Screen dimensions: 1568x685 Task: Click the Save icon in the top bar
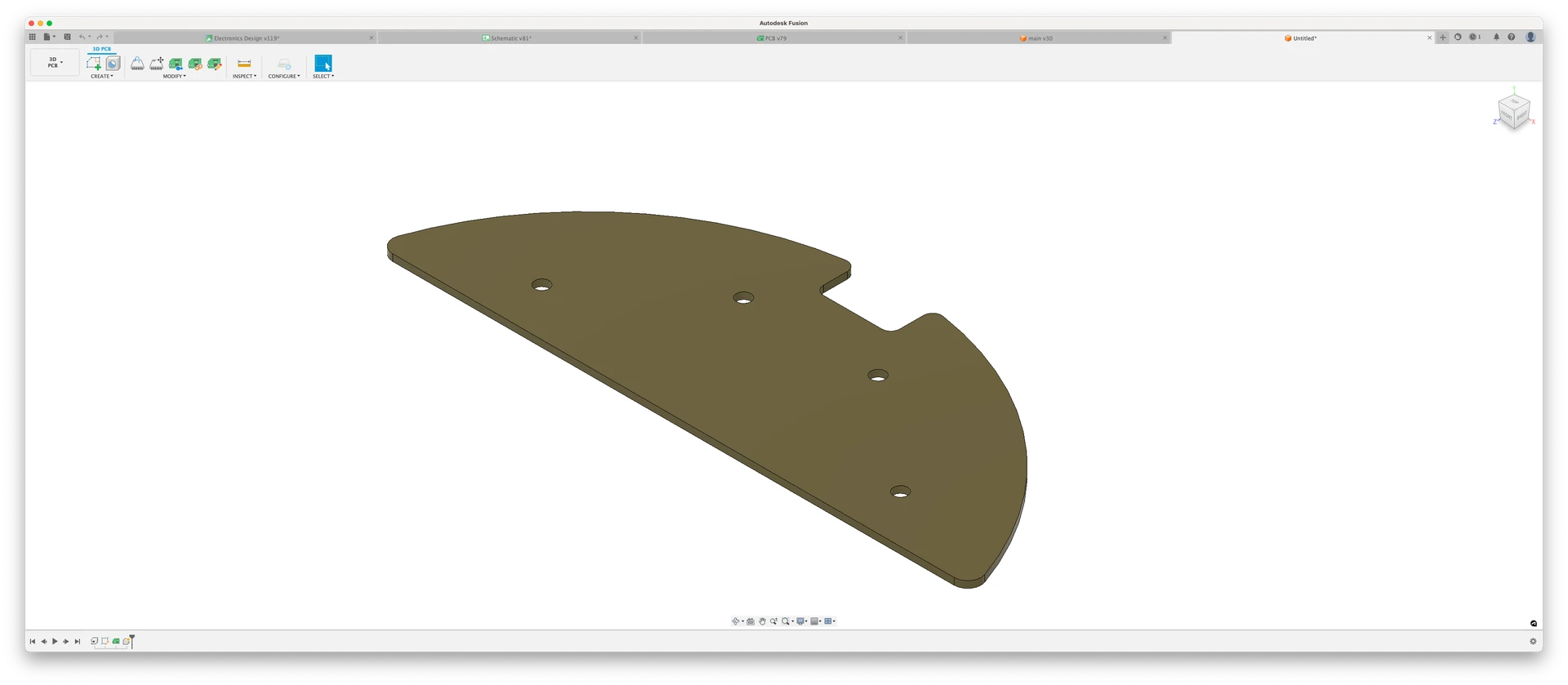coord(68,37)
